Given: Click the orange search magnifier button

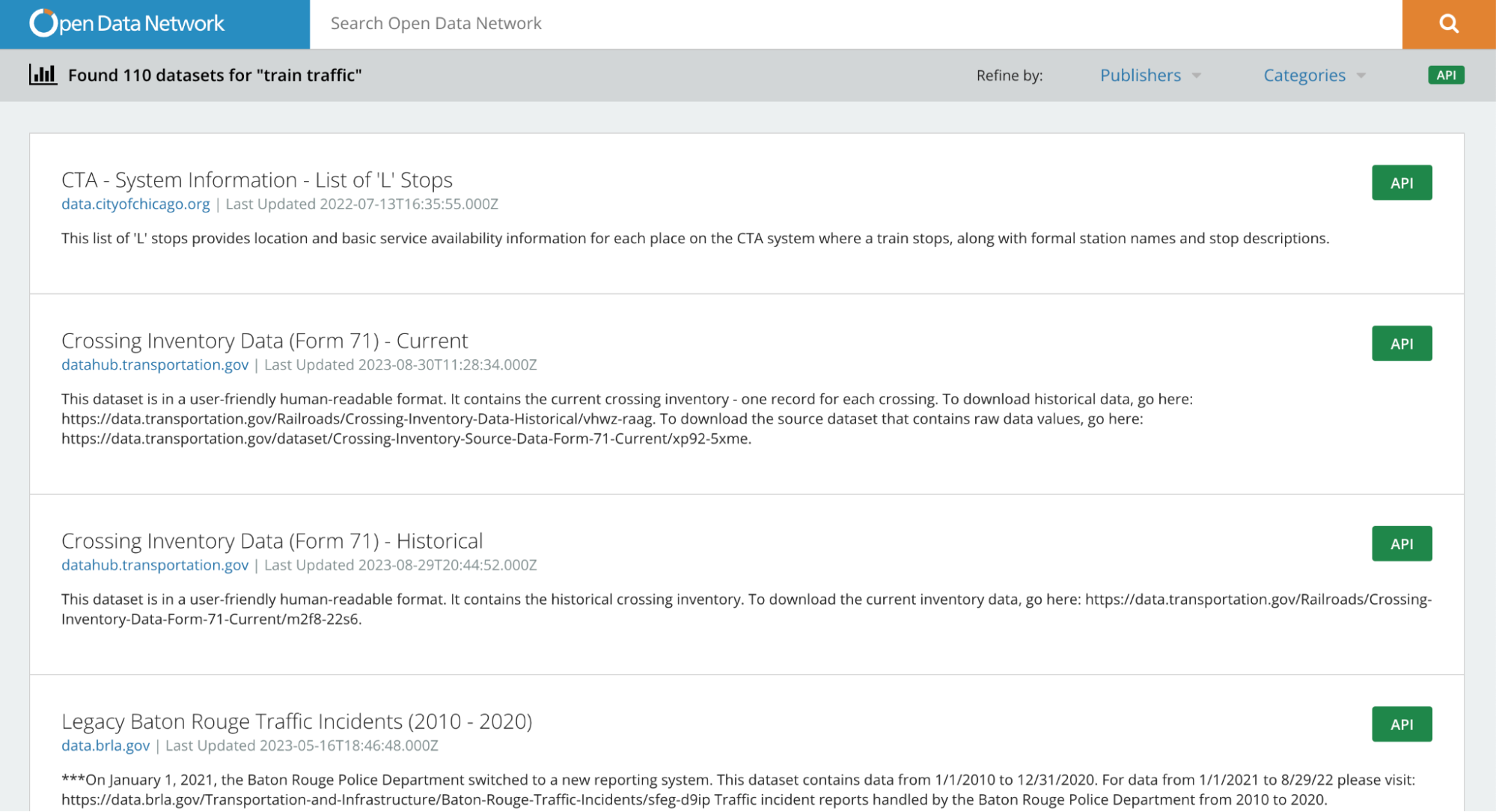Looking at the screenshot, I should 1448,24.
